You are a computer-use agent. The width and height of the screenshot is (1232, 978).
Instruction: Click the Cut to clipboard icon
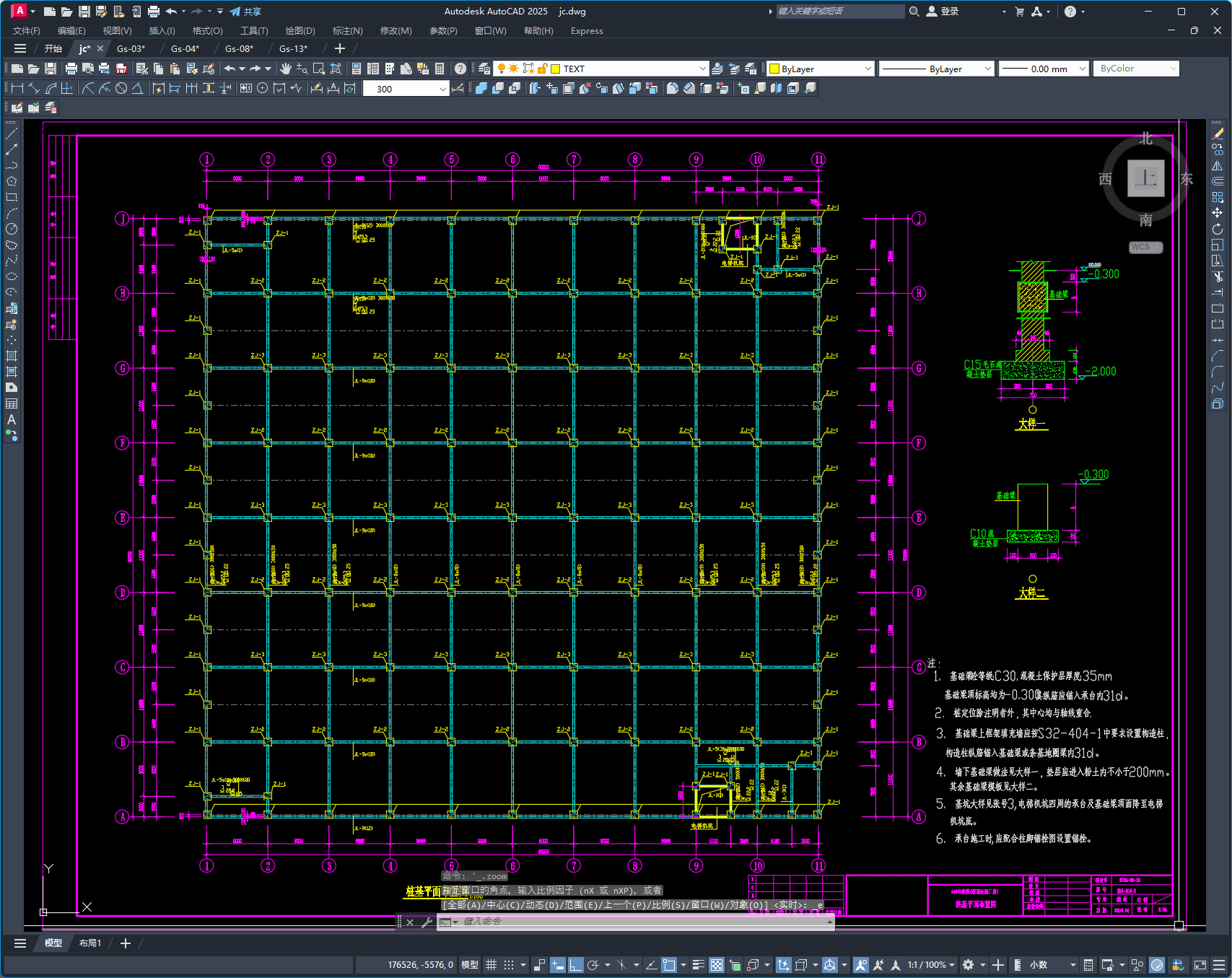(142, 69)
